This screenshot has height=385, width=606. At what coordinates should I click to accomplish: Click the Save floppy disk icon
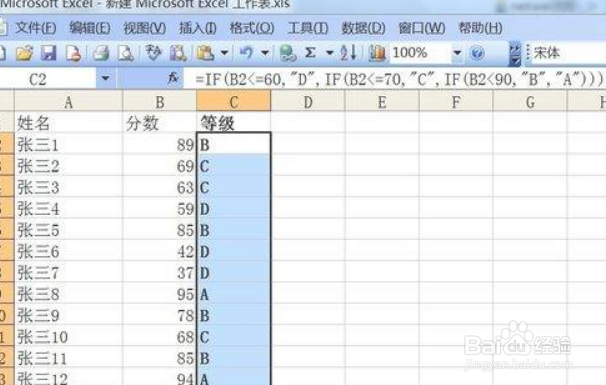point(49,53)
